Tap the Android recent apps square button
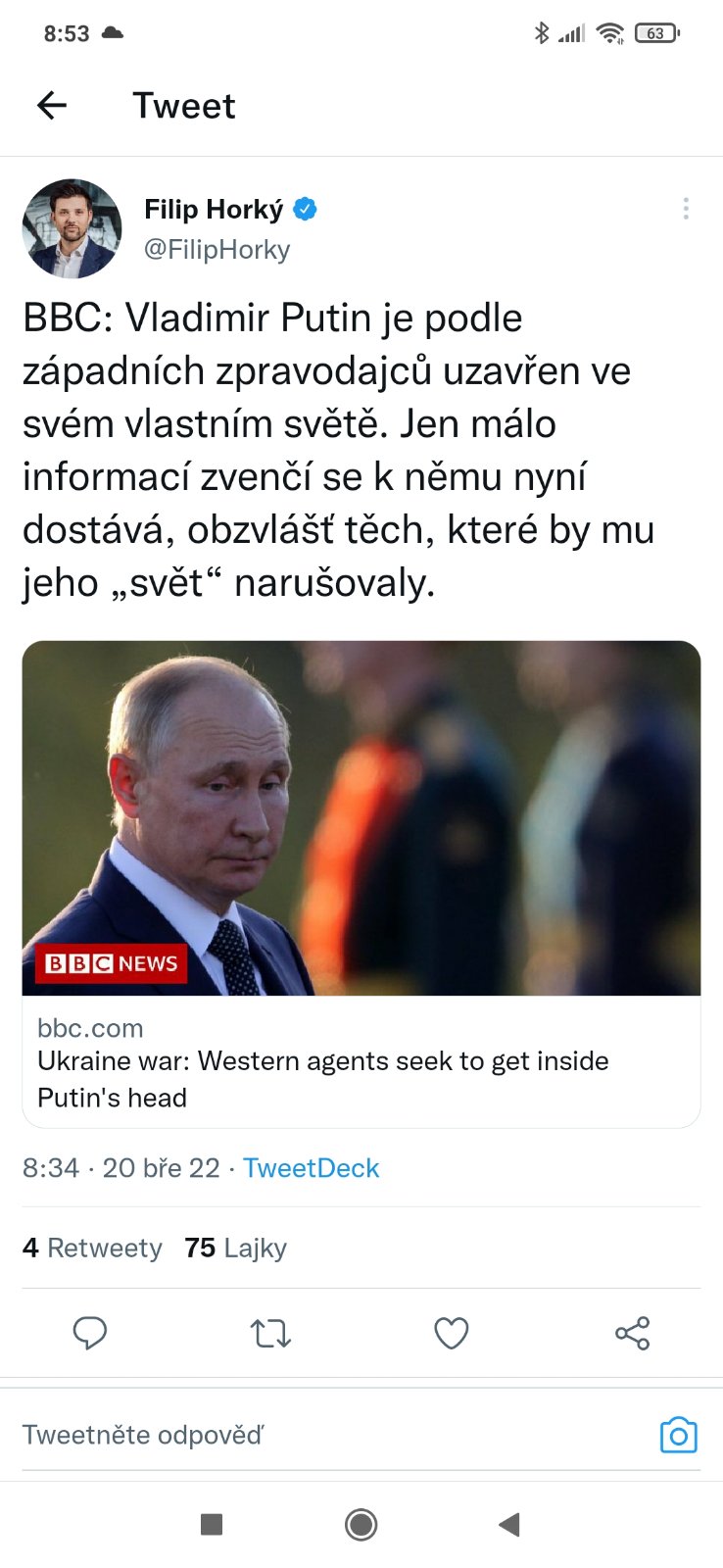This screenshot has width=723, height=1568. [212, 1524]
